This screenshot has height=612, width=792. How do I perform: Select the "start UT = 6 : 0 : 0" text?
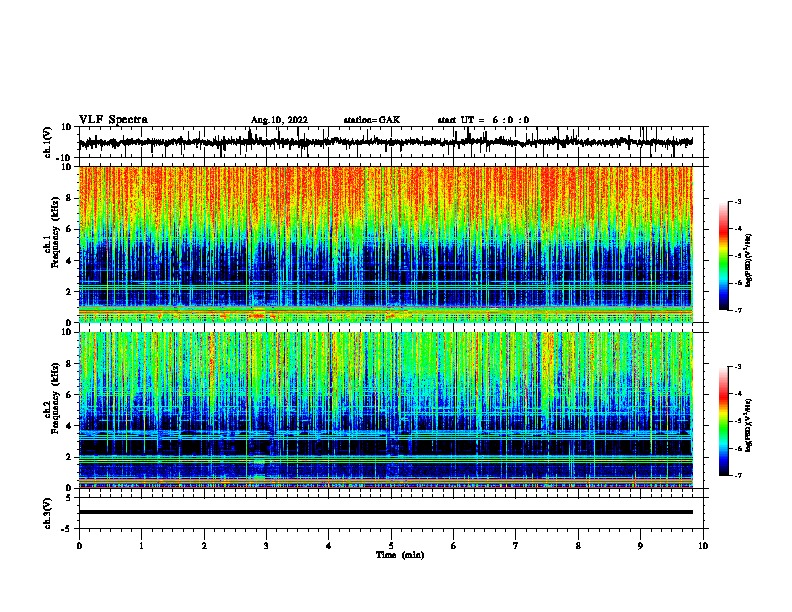point(483,120)
